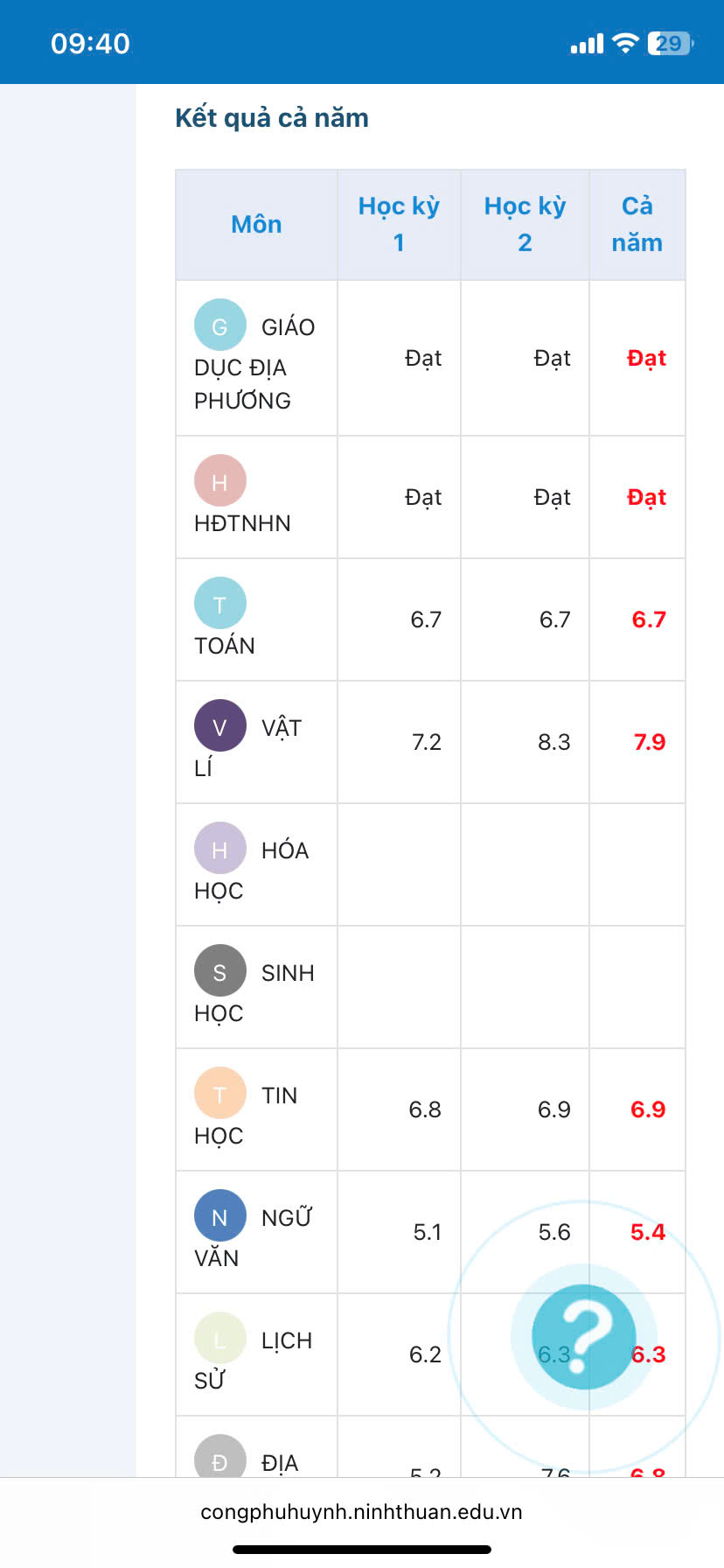This screenshot has width=724, height=1568.
Task: Tap Vật lí full-year score 7.9
Action: click(649, 742)
